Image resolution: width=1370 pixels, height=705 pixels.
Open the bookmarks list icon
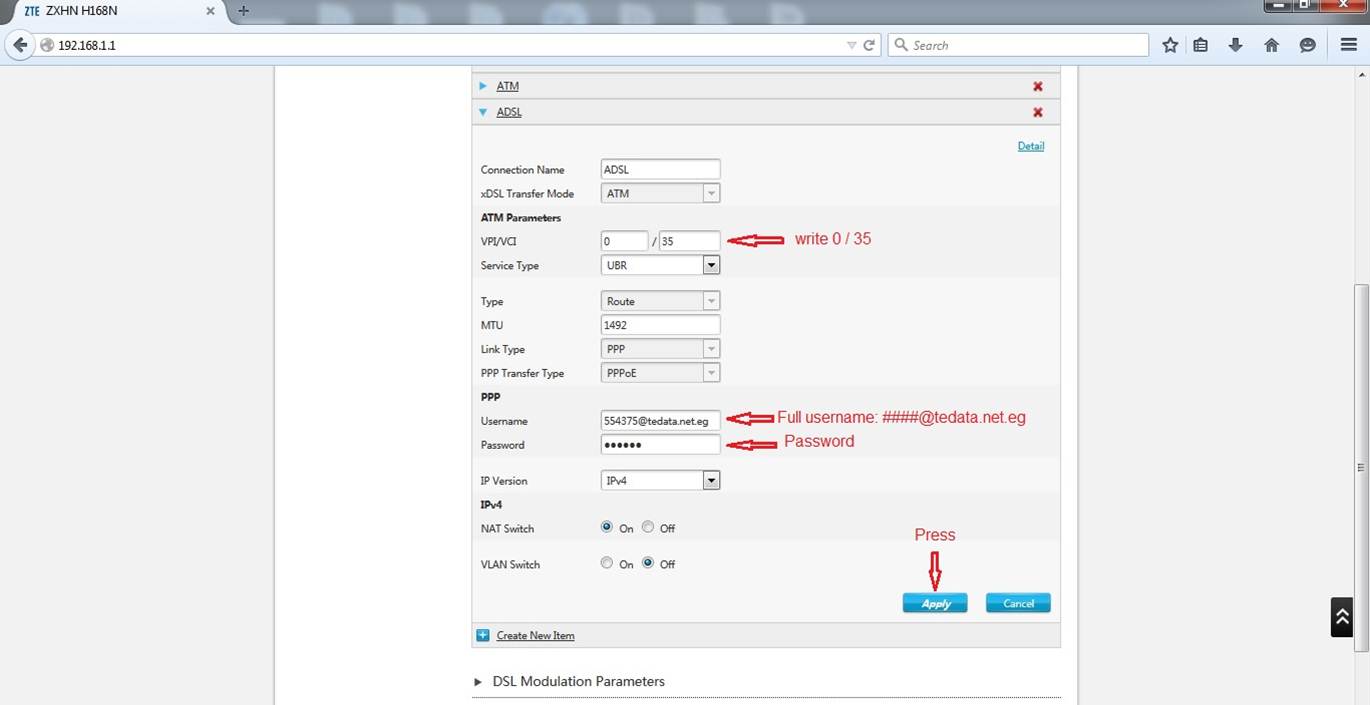coord(1201,45)
